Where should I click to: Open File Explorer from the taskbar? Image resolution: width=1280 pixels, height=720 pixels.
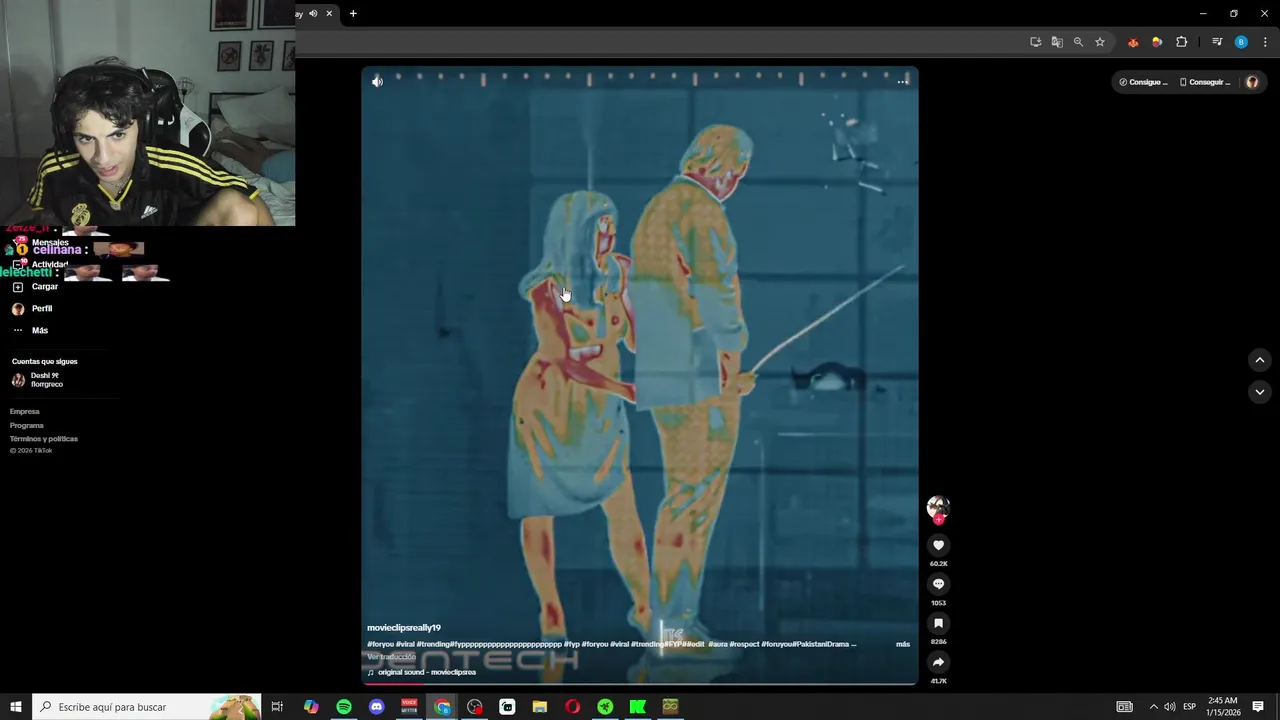(540, 707)
